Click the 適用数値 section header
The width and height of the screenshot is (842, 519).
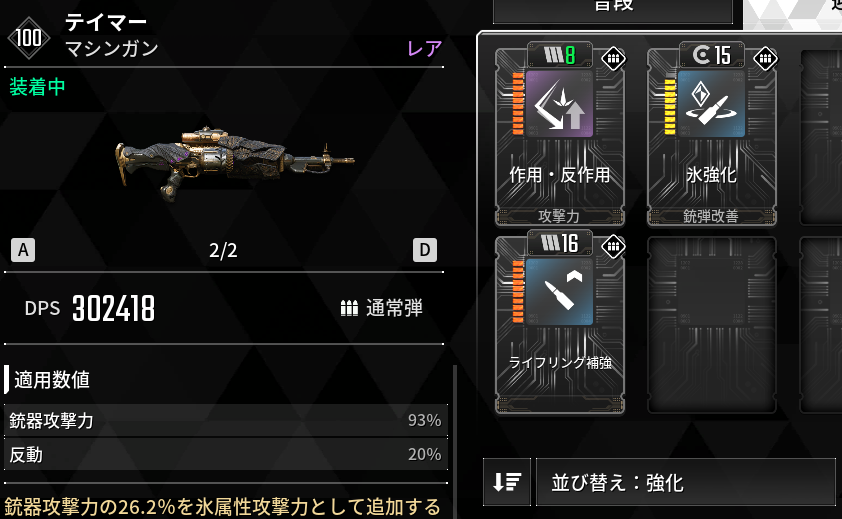52,380
